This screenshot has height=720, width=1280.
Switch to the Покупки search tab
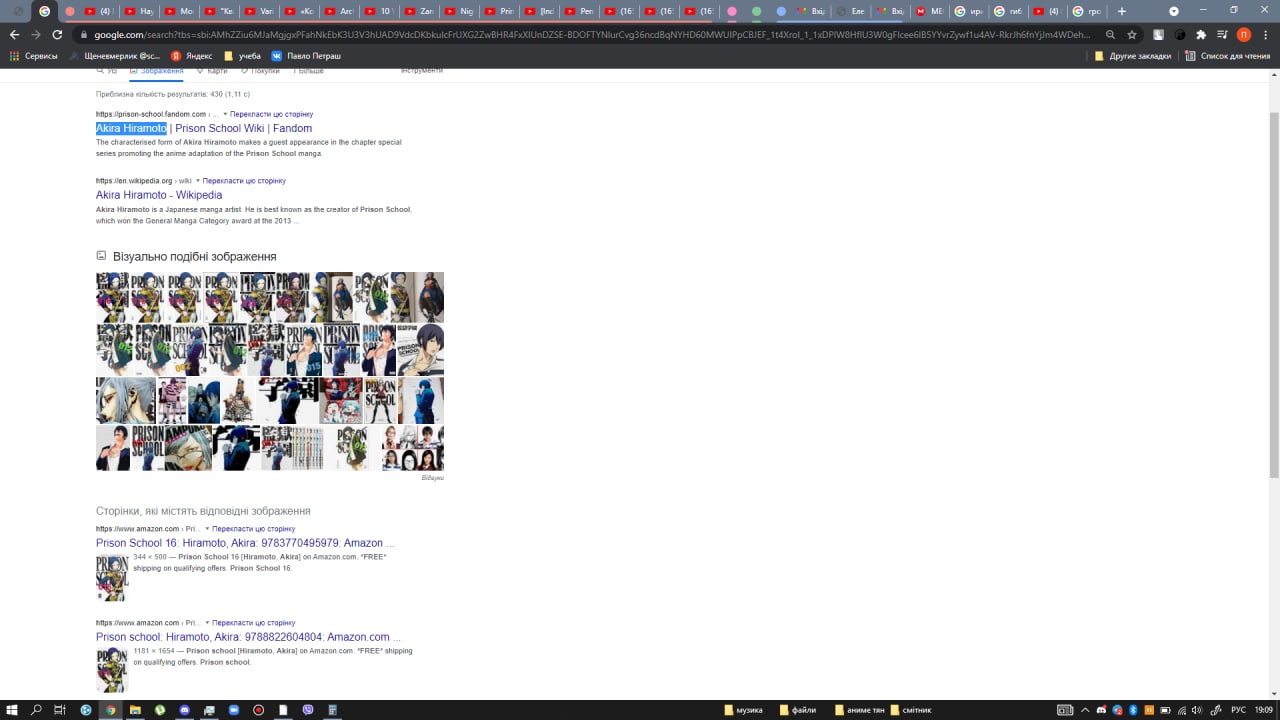coord(260,71)
